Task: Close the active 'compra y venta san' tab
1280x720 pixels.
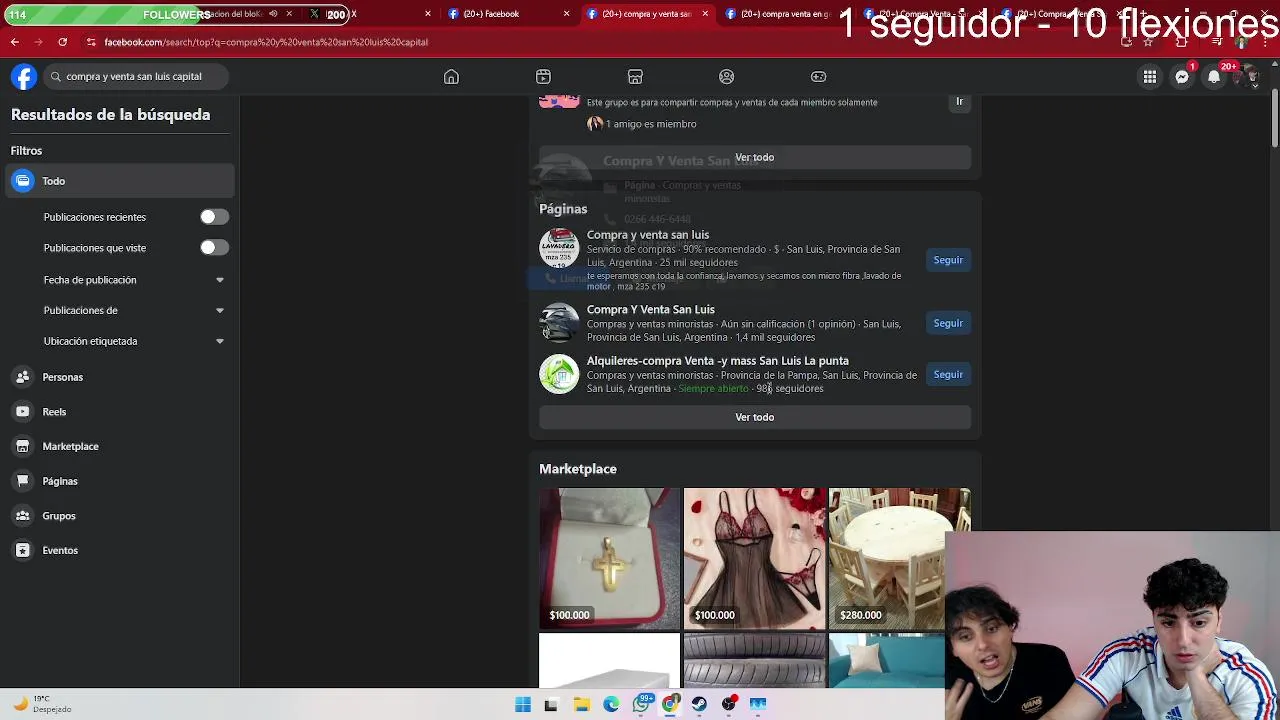Action: (705, 14)
